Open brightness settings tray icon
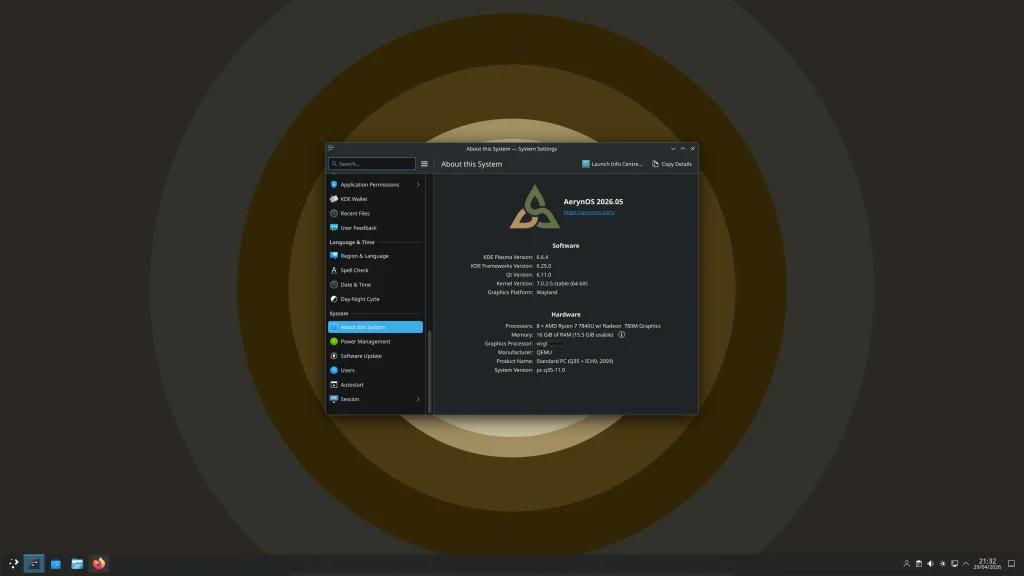 (x=942, y=563)
